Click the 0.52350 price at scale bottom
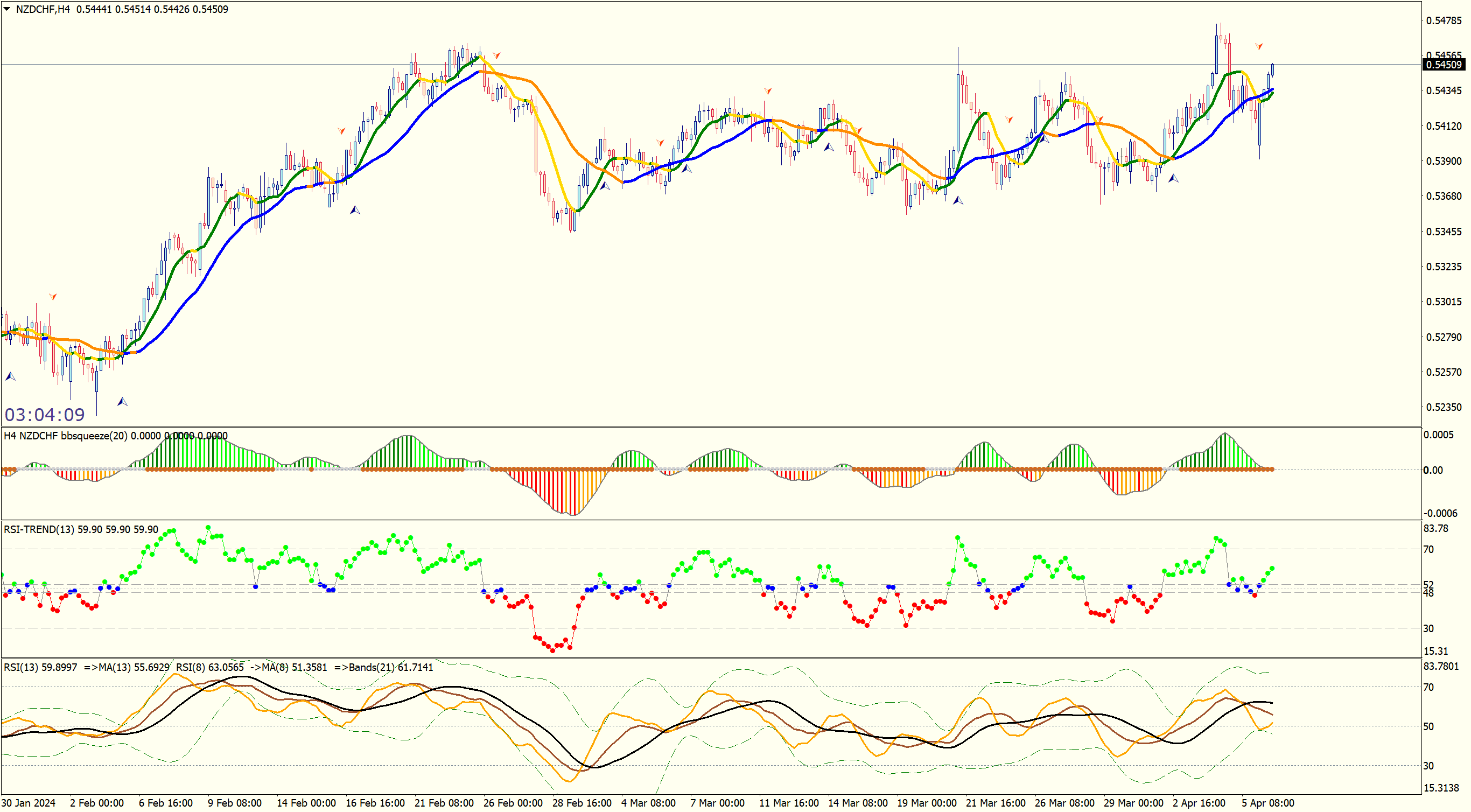Viewport: 1471px width, 812px height. (x=1444, y=407)
